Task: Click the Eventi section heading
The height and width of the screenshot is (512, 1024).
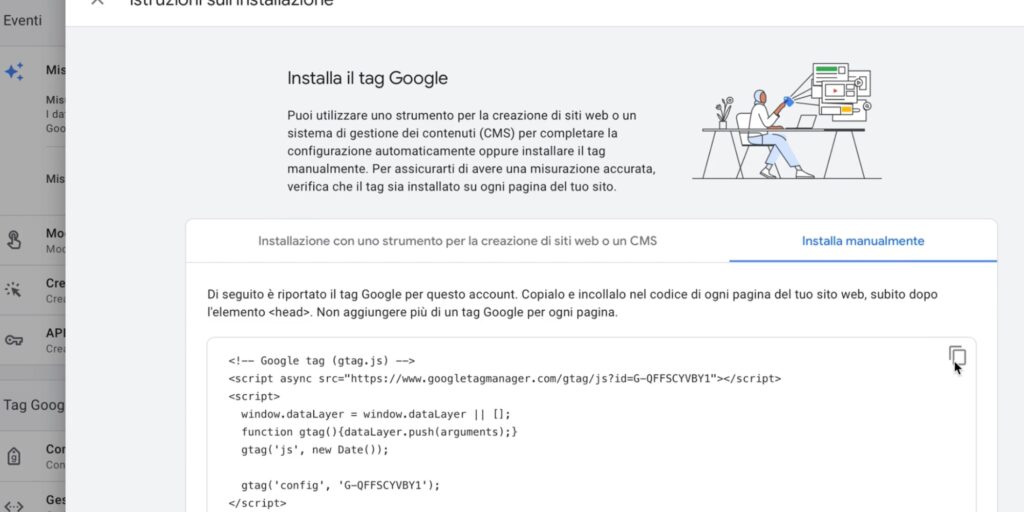Action: 23,20
